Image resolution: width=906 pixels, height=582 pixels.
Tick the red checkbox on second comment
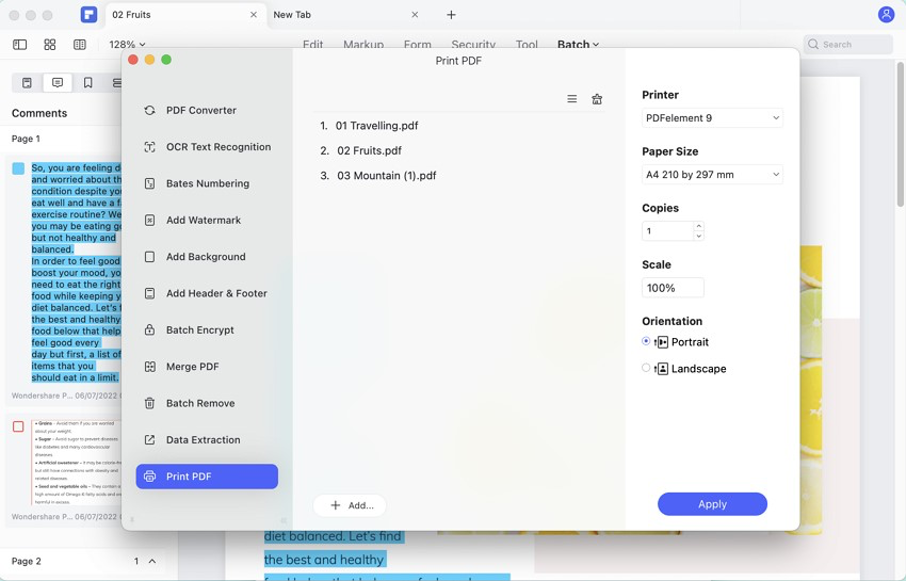tap(18, 426)
